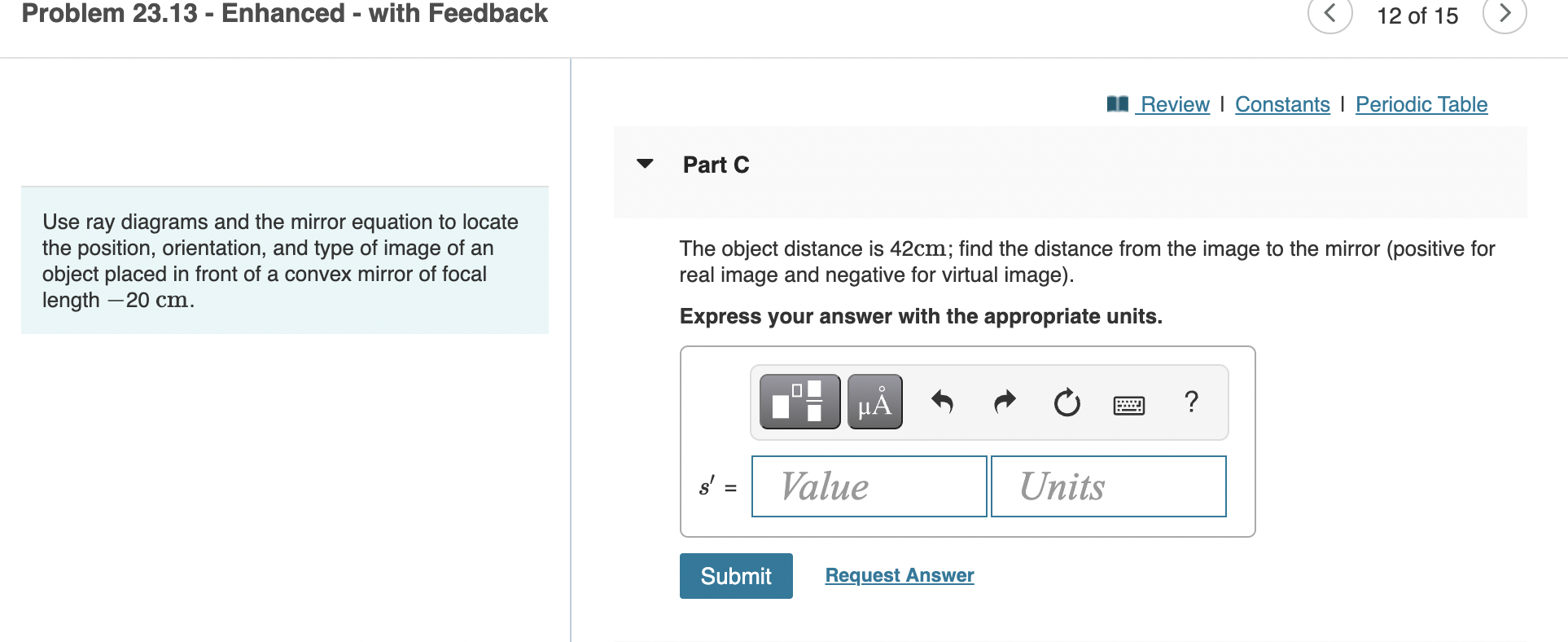Image resolution: width=1568 pixels, height=642 pixels.
Task: Select the µÅ units entry icon
Action: pyautogui.click(x=874, y=401)
